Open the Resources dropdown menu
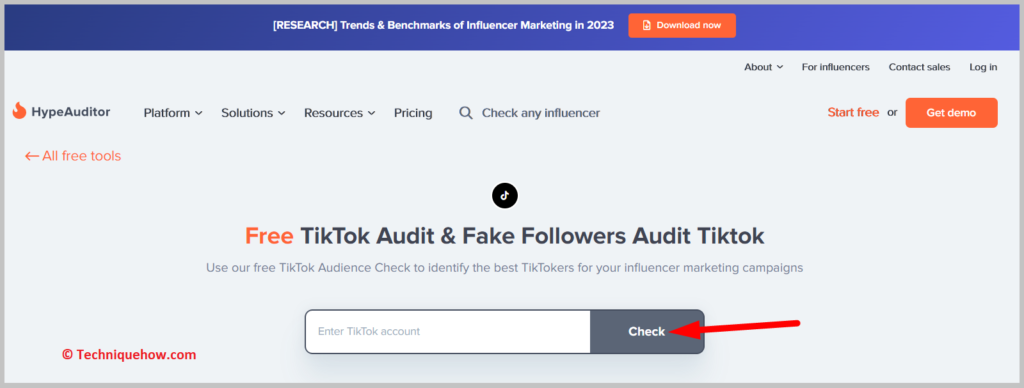This screenshot has width=1024, height=388. 340,113
